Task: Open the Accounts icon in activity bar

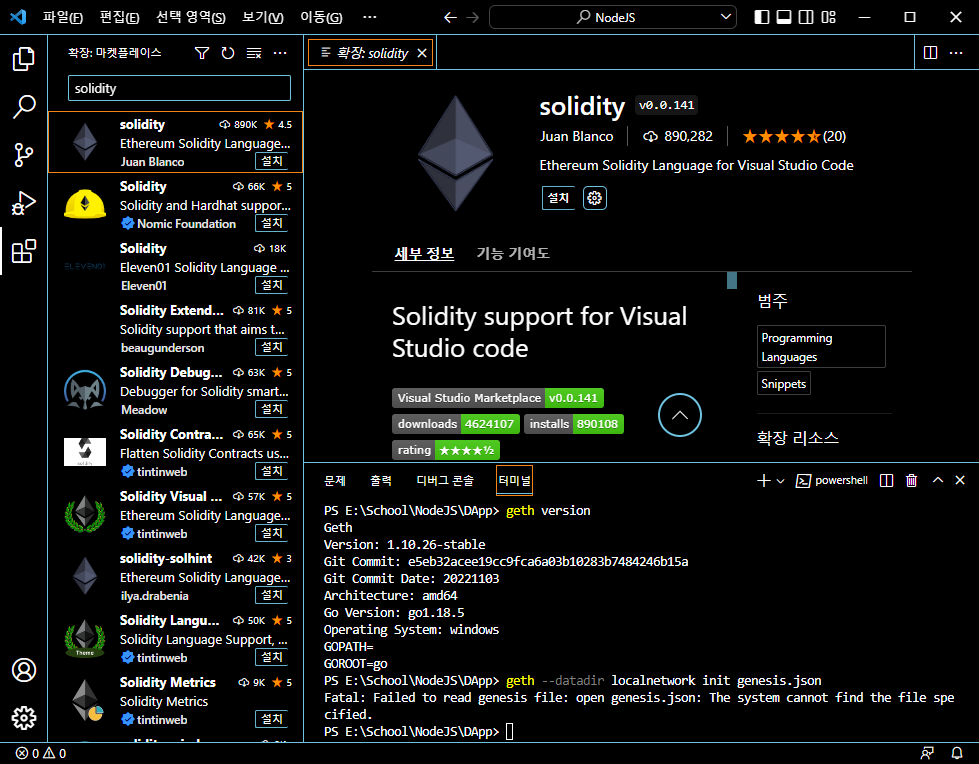Action: point(24,670)
